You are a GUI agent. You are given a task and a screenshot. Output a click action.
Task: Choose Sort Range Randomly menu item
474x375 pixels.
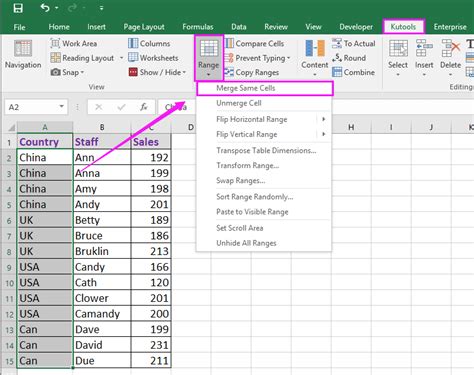264,197
